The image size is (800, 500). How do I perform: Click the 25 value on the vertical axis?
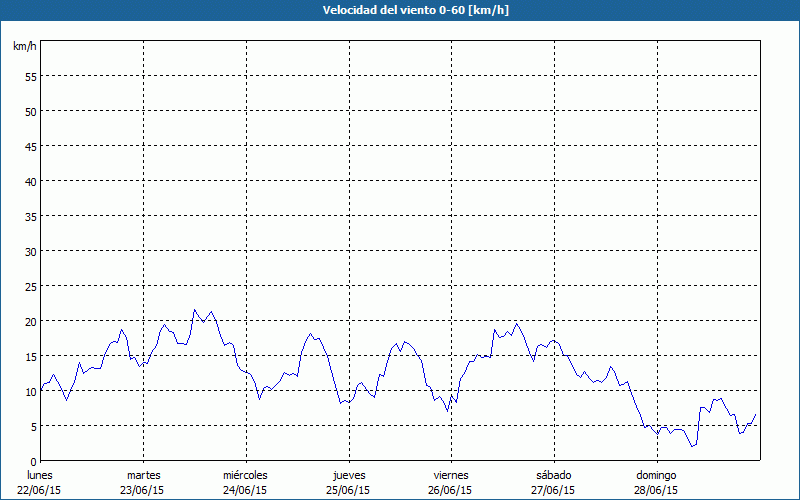(30, 286)
